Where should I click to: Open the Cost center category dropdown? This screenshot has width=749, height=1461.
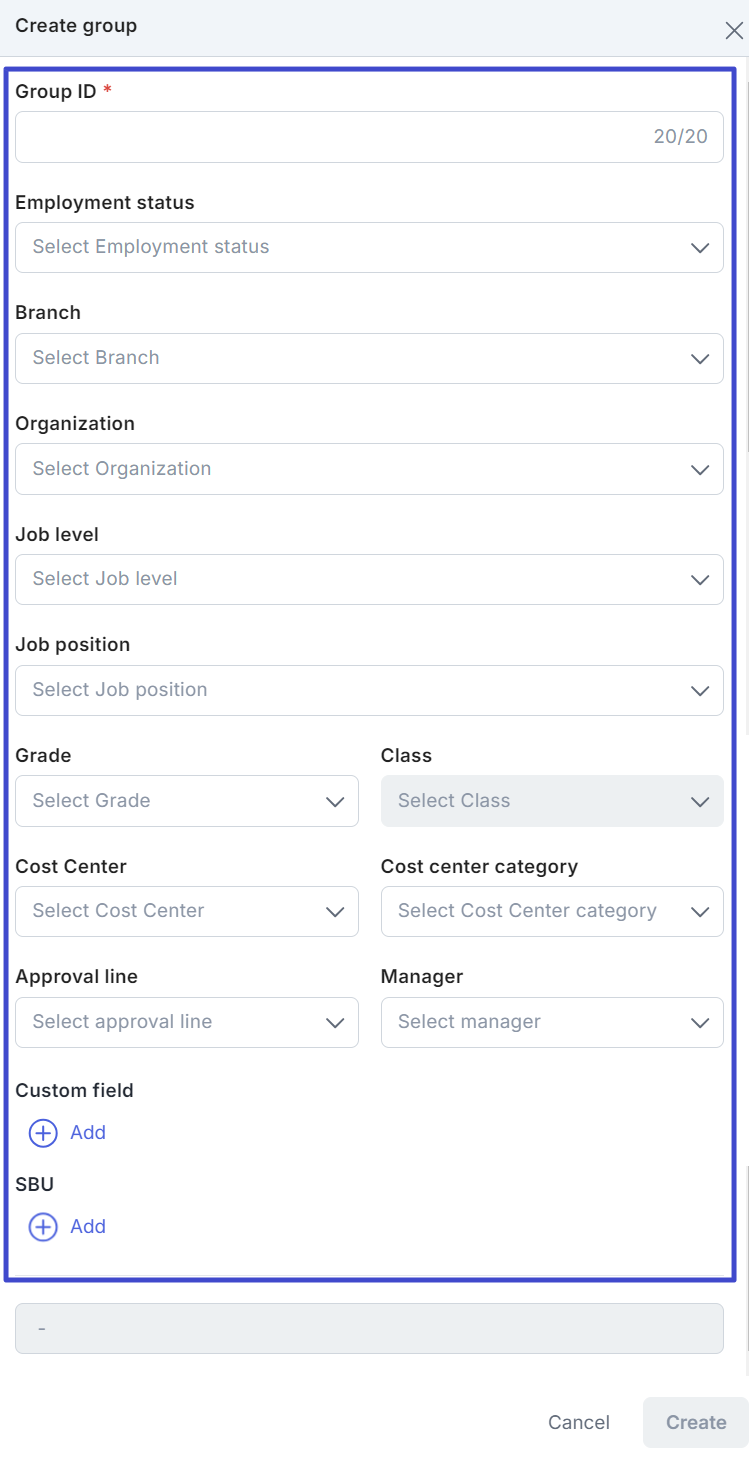(551, 911)
